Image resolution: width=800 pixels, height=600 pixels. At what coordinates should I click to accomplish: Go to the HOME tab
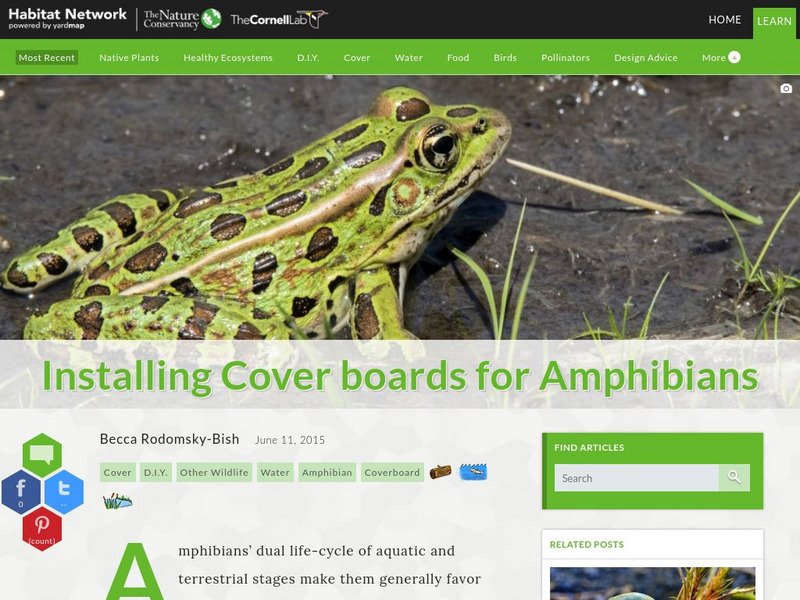coord(724,19)
